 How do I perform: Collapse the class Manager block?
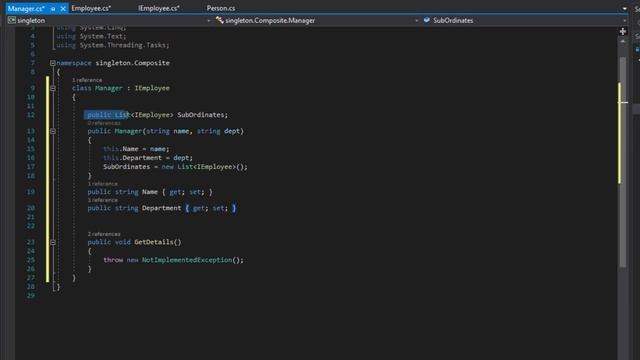(x=53, y=88)
